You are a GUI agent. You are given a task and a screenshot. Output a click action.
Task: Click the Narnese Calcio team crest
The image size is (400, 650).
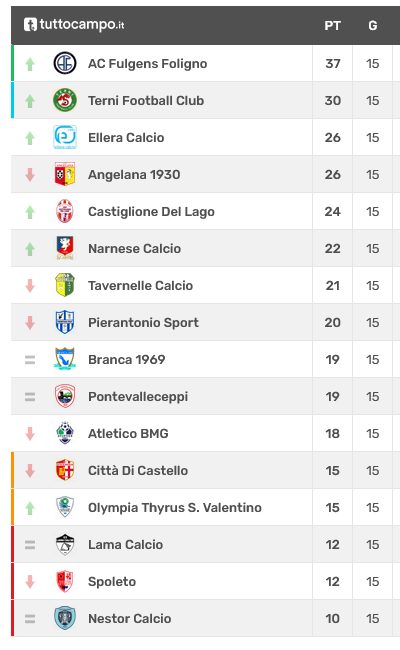coord(65,248)
